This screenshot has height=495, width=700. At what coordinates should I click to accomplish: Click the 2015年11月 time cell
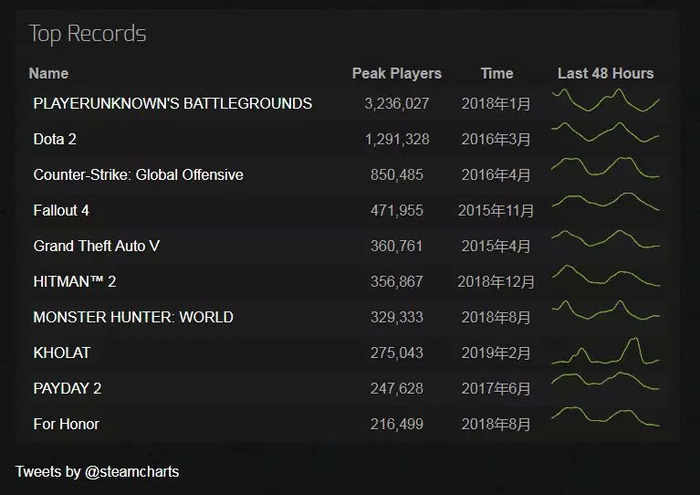[x=496, y=211]
